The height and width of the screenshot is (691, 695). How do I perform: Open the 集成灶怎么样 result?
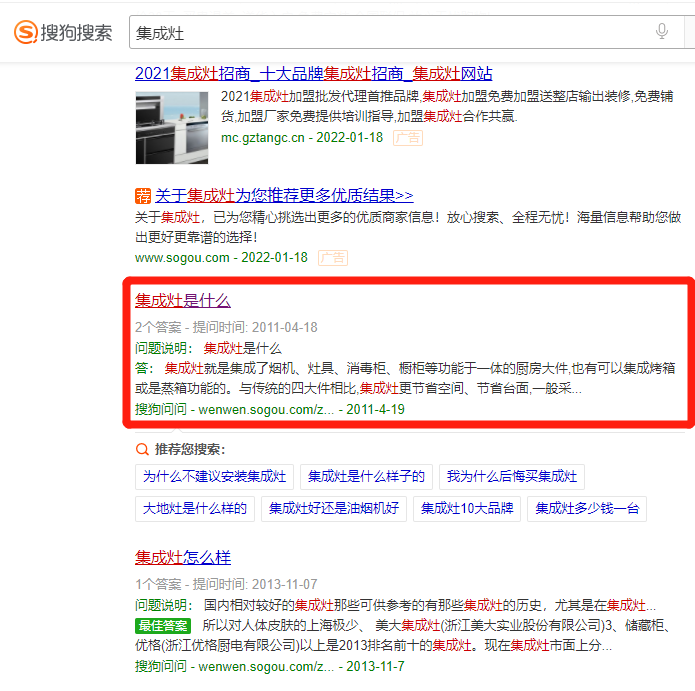(x=183, y=558)
